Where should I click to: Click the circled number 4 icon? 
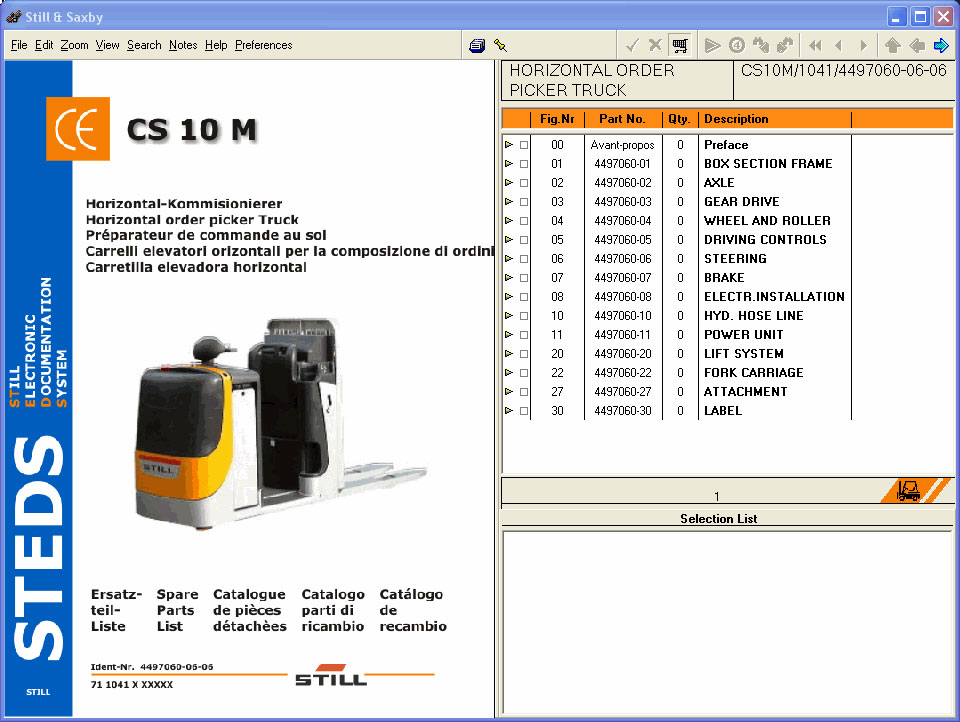(x=737, y=45)
